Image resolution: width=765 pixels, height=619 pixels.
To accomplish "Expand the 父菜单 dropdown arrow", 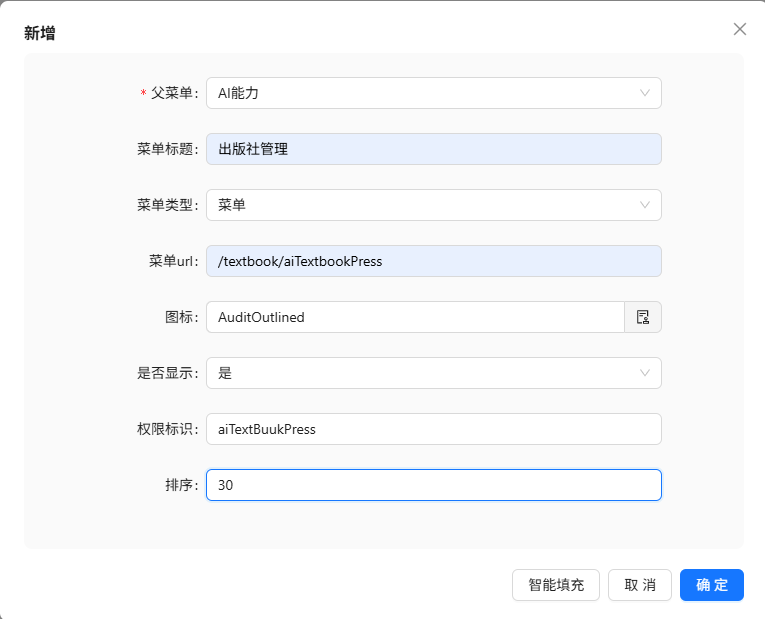I will coord(645,93).
